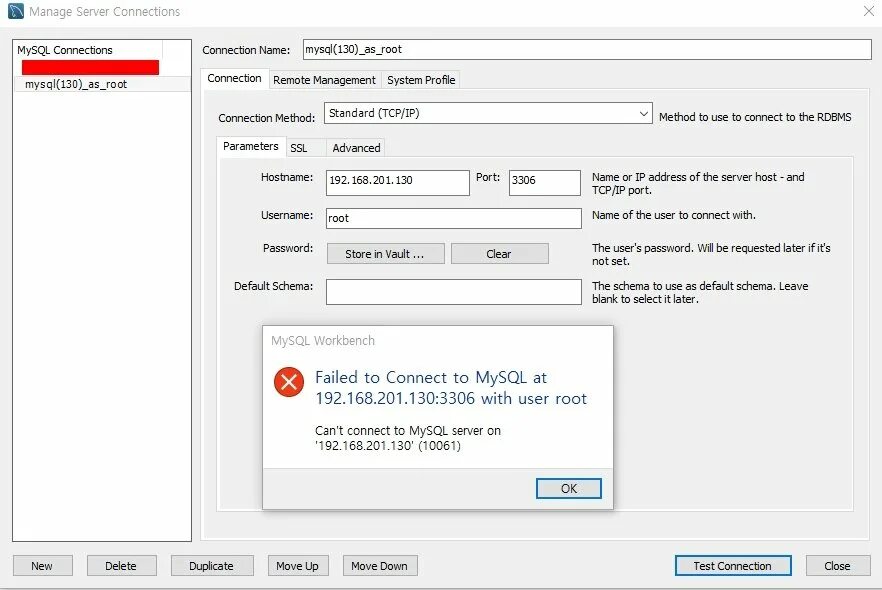Viewport: 882px width, 590px height.
Task: Click the 'Failed to Connect to MySQL' message
Action: click(x=451, y=388)
